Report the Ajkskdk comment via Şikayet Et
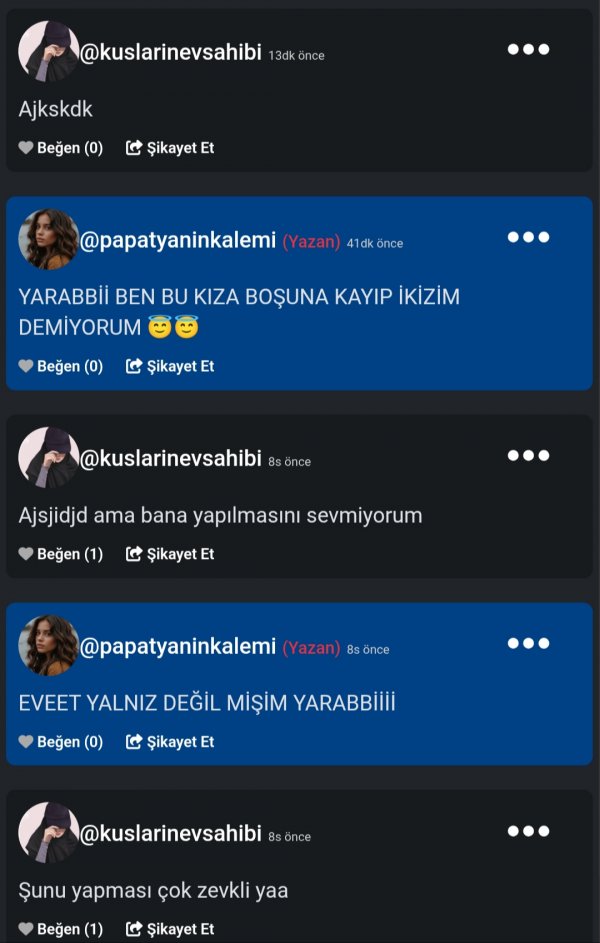Screen dimensions: 600x943 tap(170, 148)
